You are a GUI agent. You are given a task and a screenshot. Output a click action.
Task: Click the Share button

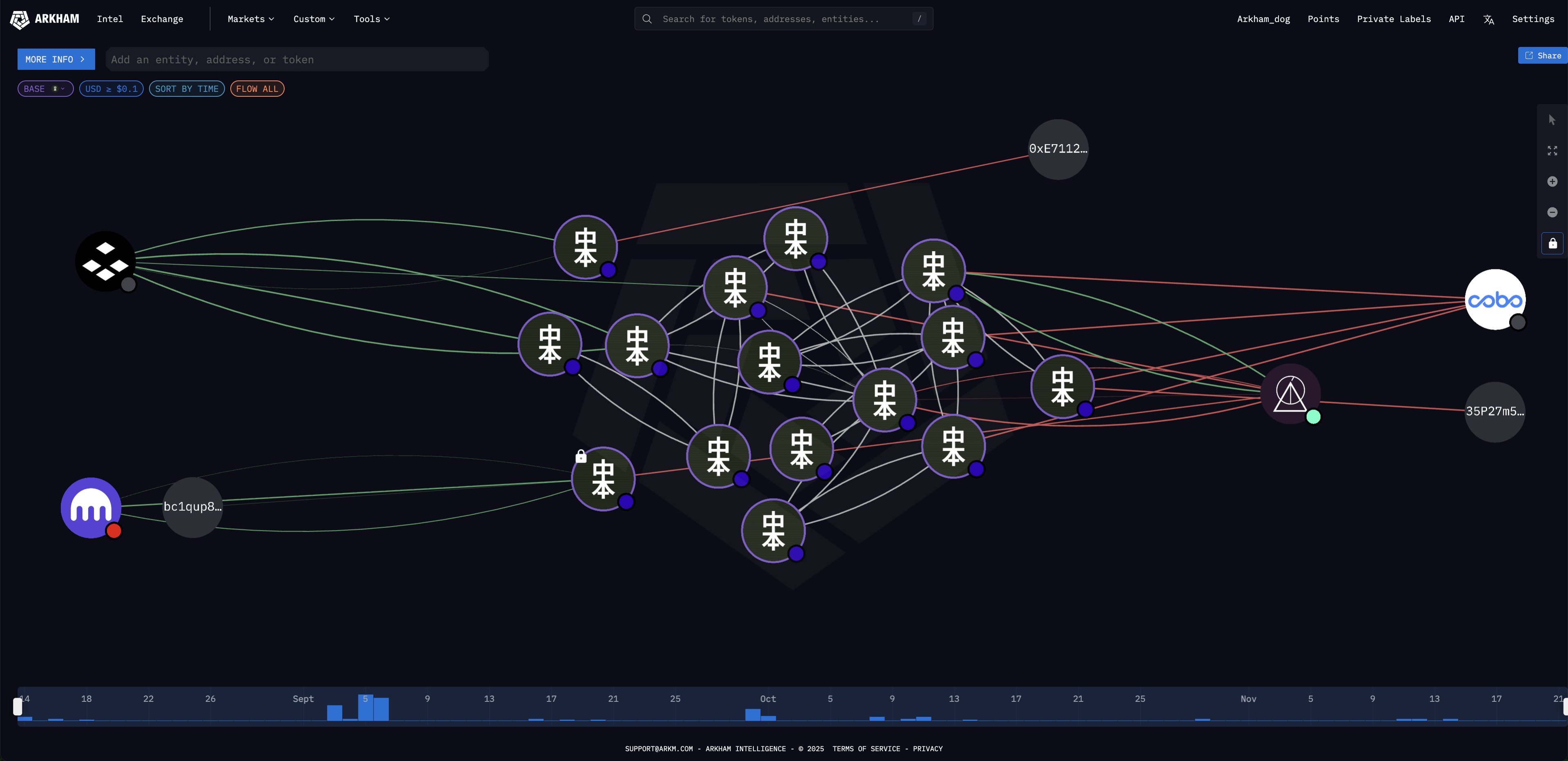point(1542,56)
